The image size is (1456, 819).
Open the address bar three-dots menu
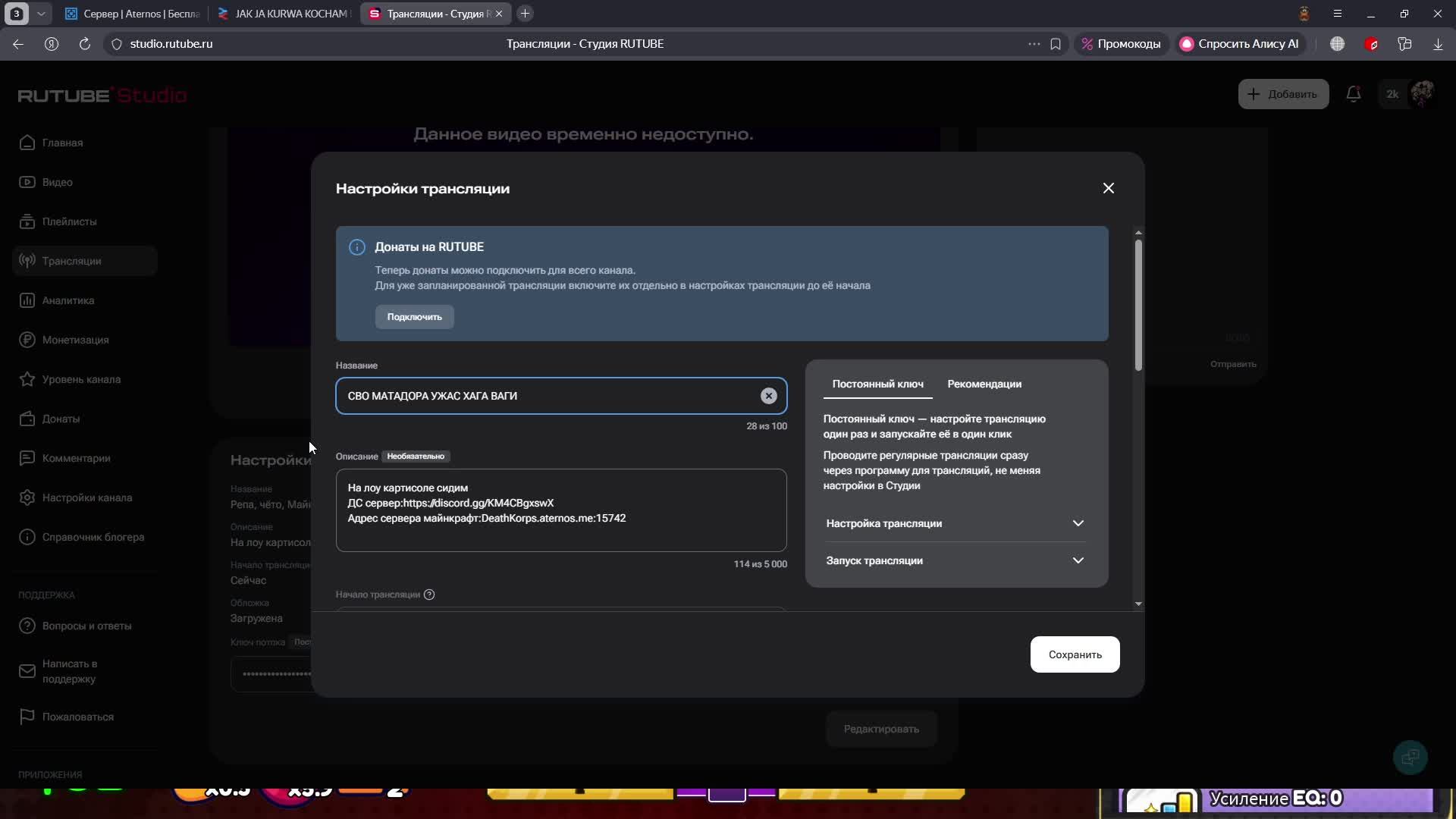coord(1034,44)
